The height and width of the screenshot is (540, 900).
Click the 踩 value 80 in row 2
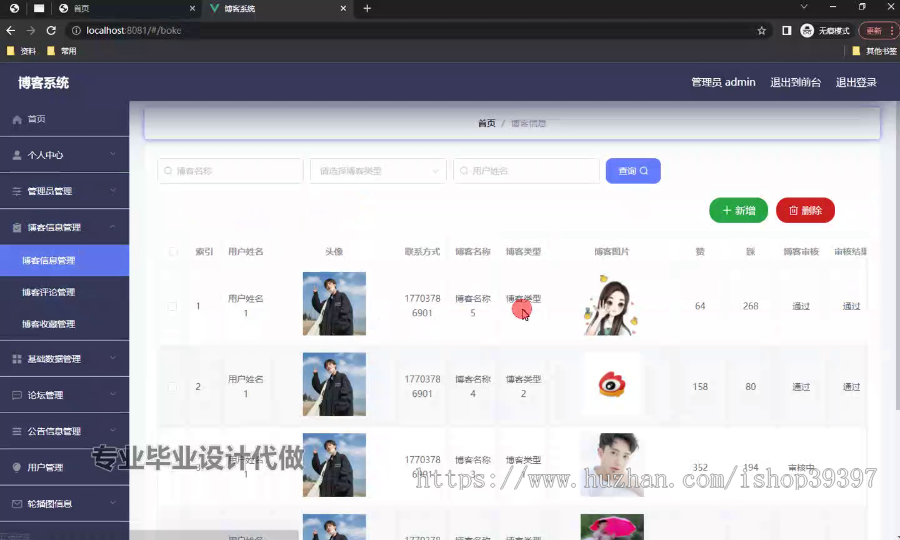[x=750, y=387]
